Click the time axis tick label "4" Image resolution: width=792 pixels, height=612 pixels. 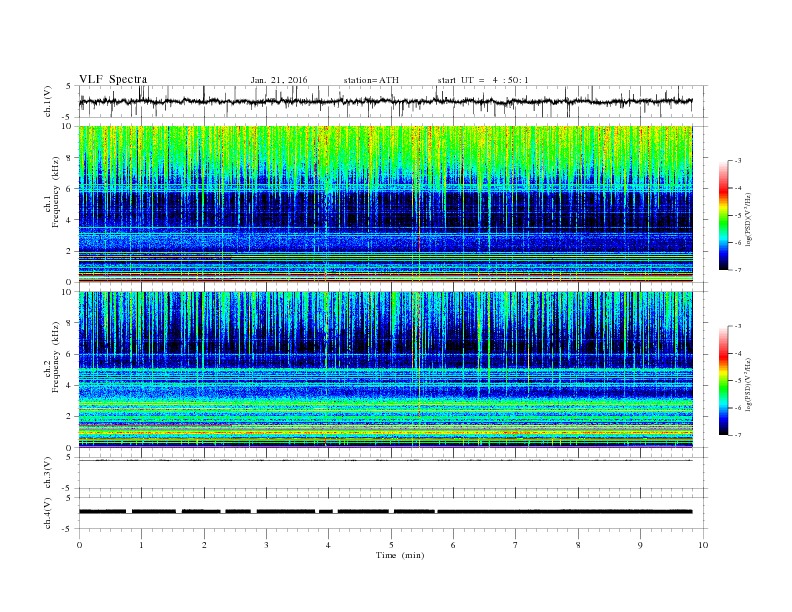tap(328, 545)
